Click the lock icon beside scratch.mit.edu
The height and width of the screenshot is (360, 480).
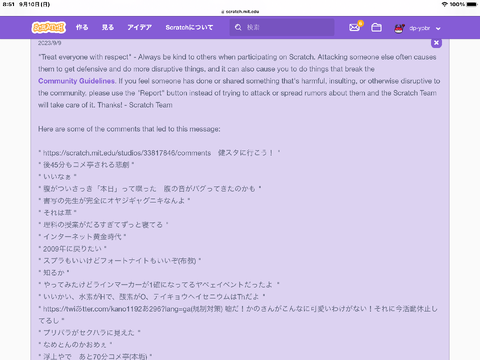pyautogui.click(x=222, y=12)
